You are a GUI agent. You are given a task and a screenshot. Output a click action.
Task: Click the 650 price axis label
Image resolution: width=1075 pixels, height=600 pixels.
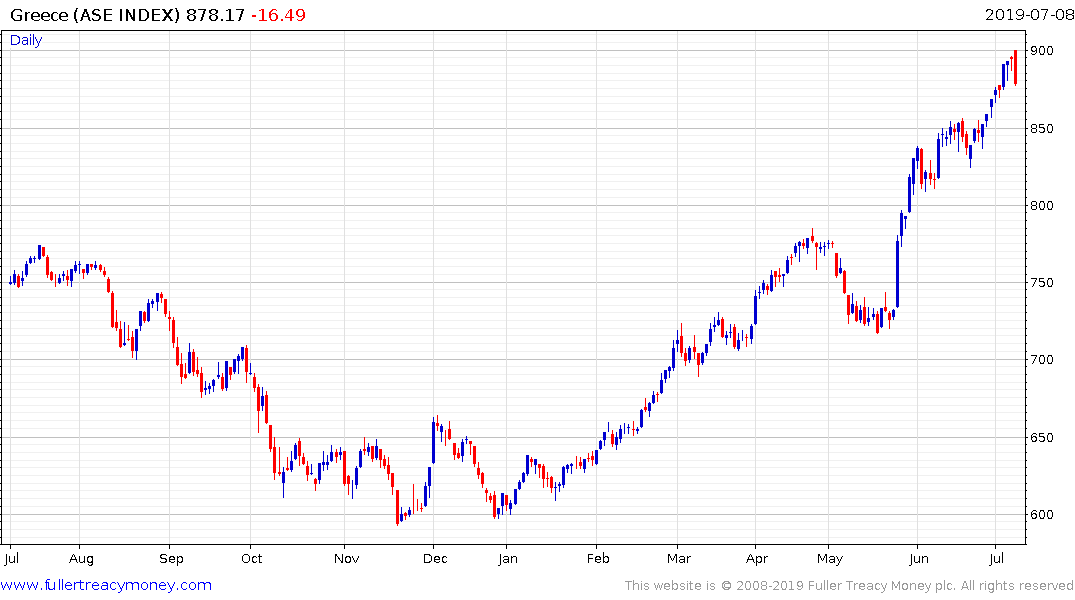[x=1041, y=437]
